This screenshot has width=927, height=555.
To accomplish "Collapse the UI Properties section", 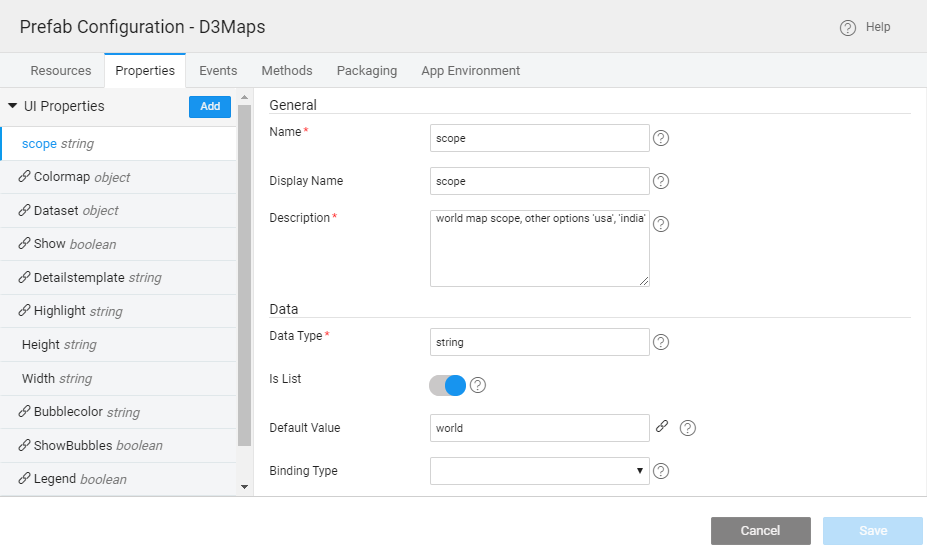I will point(13,106).
